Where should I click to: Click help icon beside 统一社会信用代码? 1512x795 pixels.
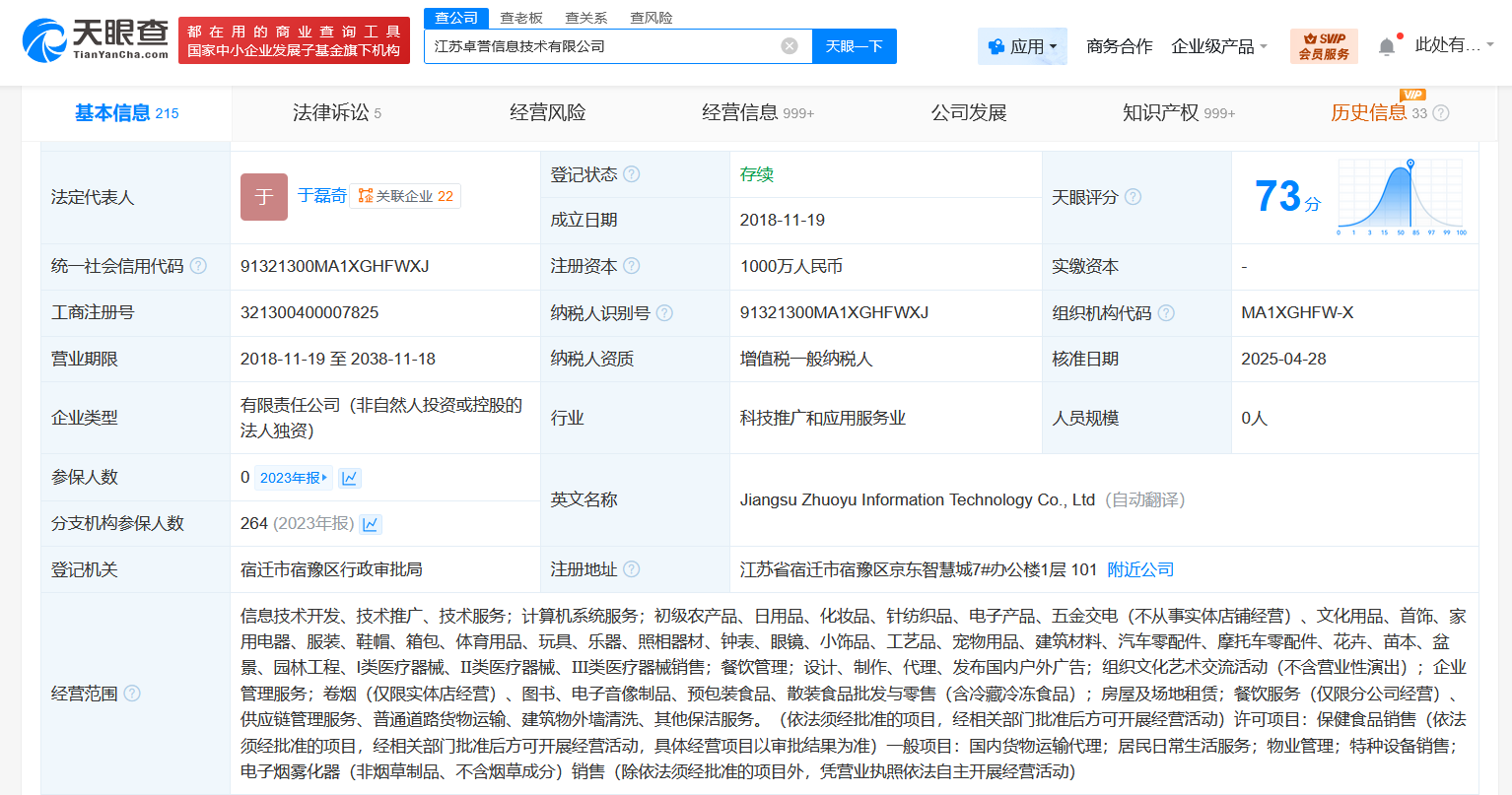(198, 266)
